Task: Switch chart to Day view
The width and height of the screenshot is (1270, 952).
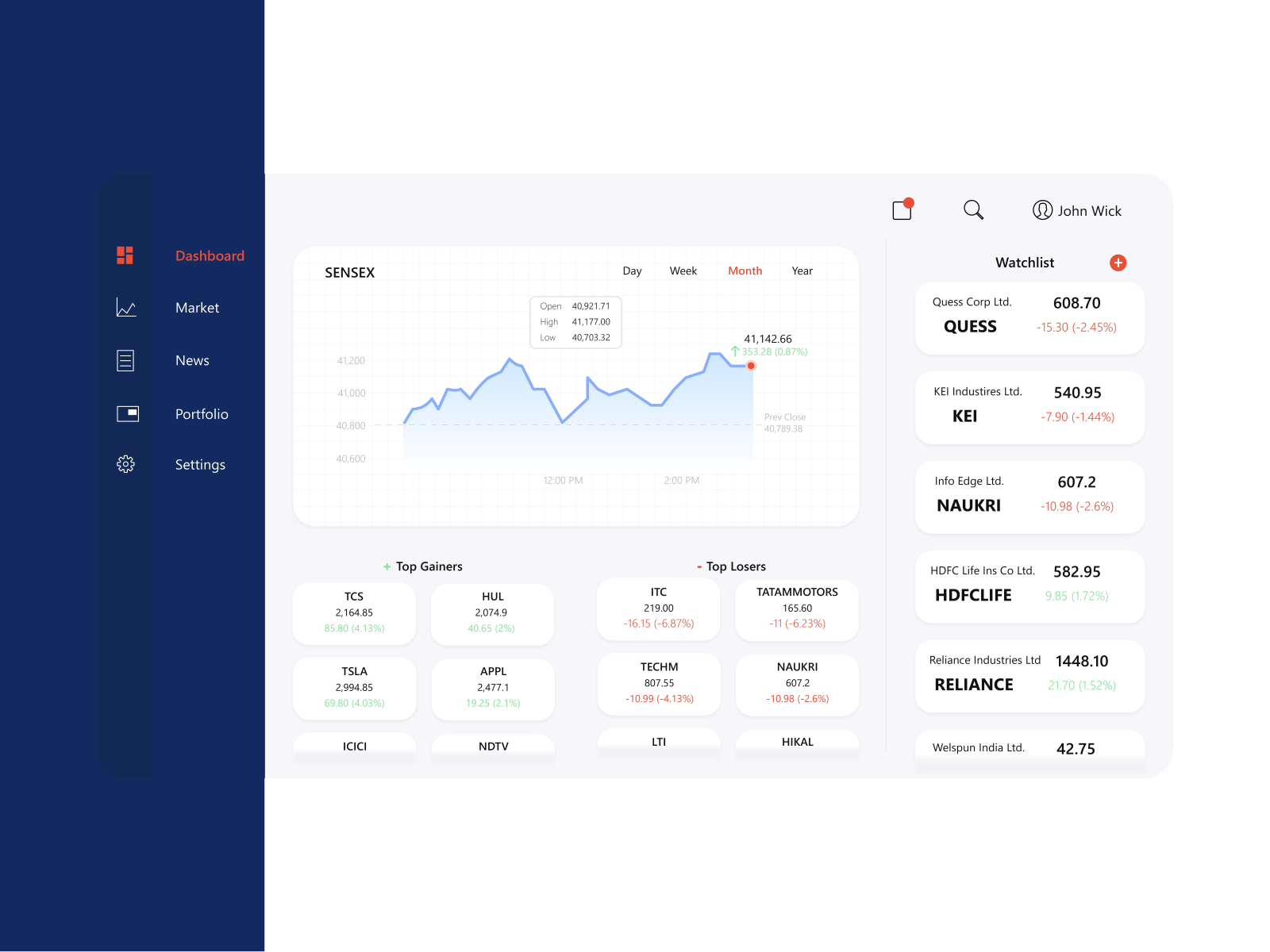Action: [x=632, y=271]
